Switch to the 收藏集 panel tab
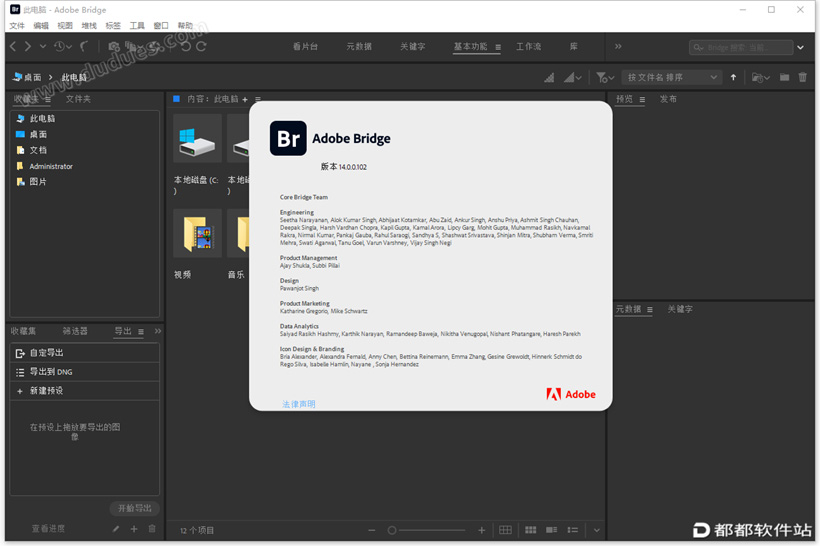The width and height of the screenshot is (820, 546). click(x=23, y=331)
